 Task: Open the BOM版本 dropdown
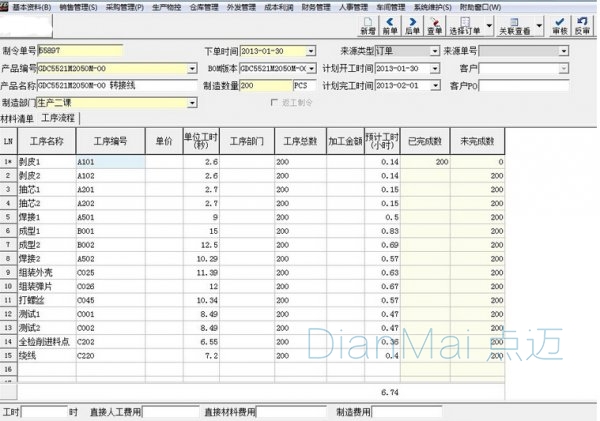click(312, 69)
